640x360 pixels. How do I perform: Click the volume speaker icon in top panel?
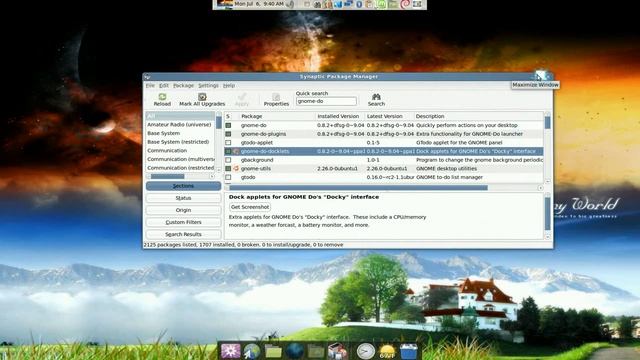click(290, 4)
